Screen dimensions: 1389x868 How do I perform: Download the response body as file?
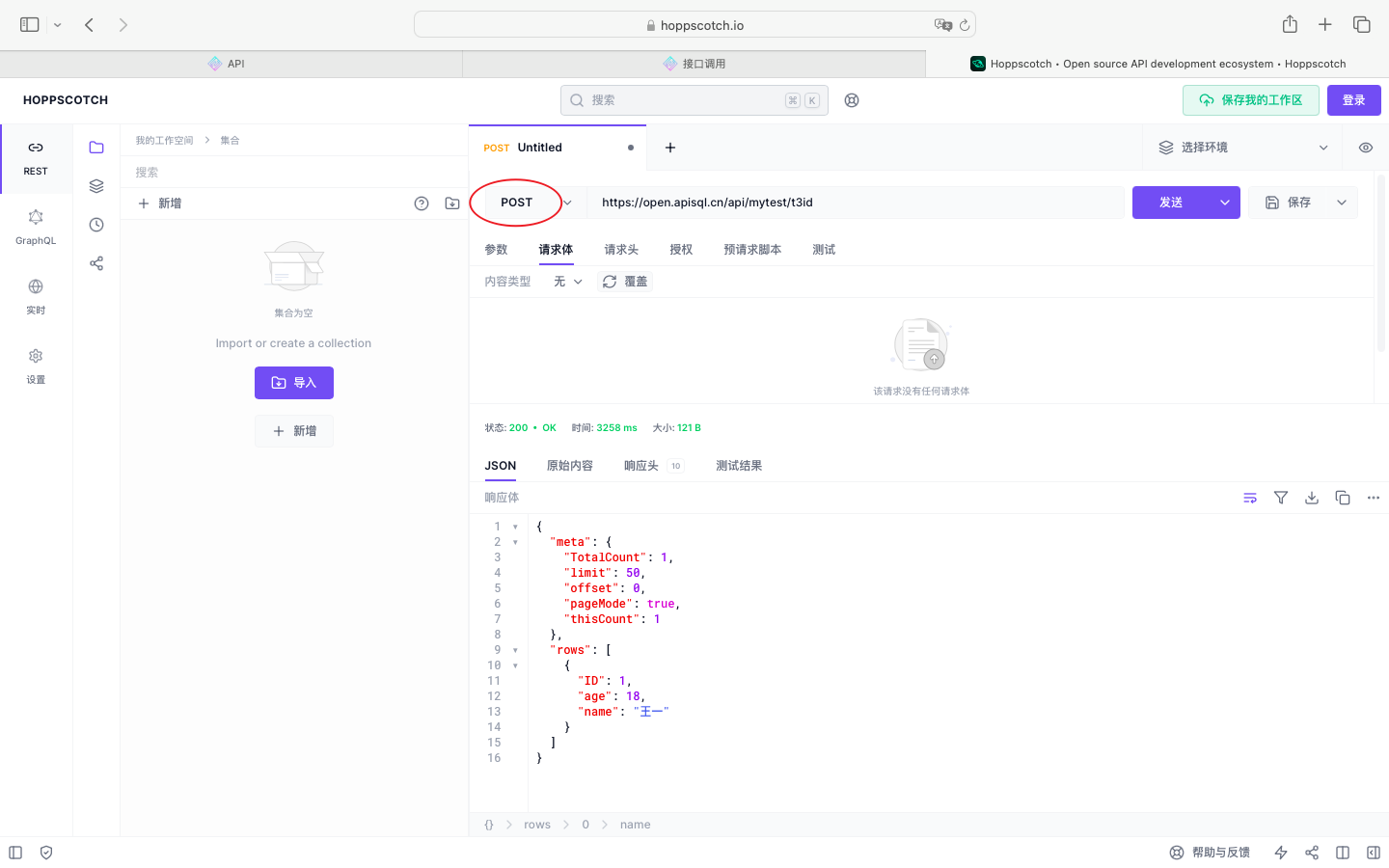pos(1312,498)
